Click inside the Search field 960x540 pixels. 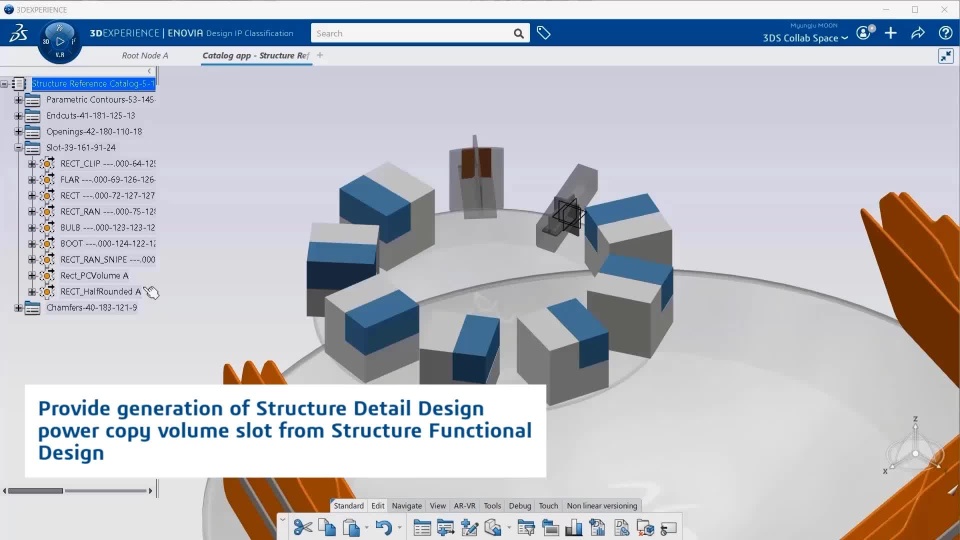(x=410, y=33)
